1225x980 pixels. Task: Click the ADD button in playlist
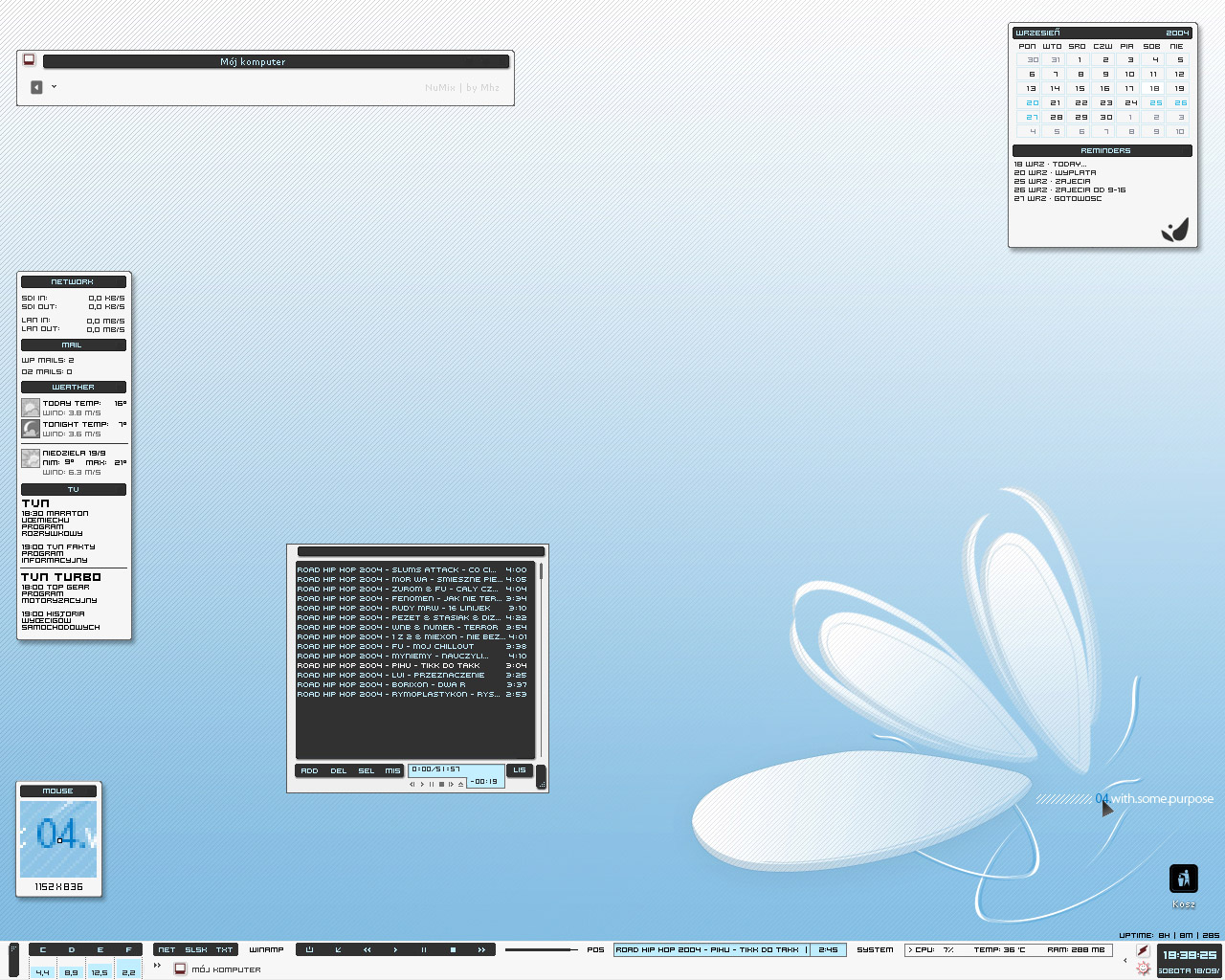pyautogui.click(x=309, y=770)
